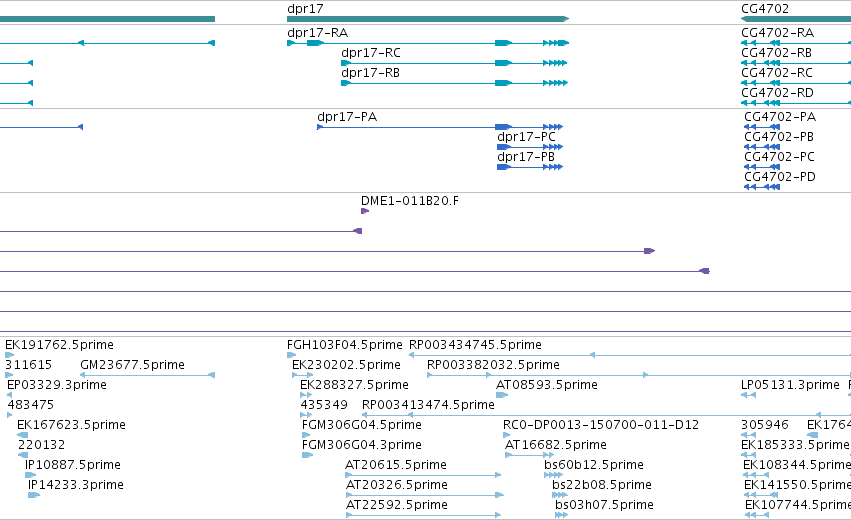Viewport: 851px width, 520px height.
Task: Click the arrow glyph under DME1-011B20.F
Action: click(x=365, y=211)
